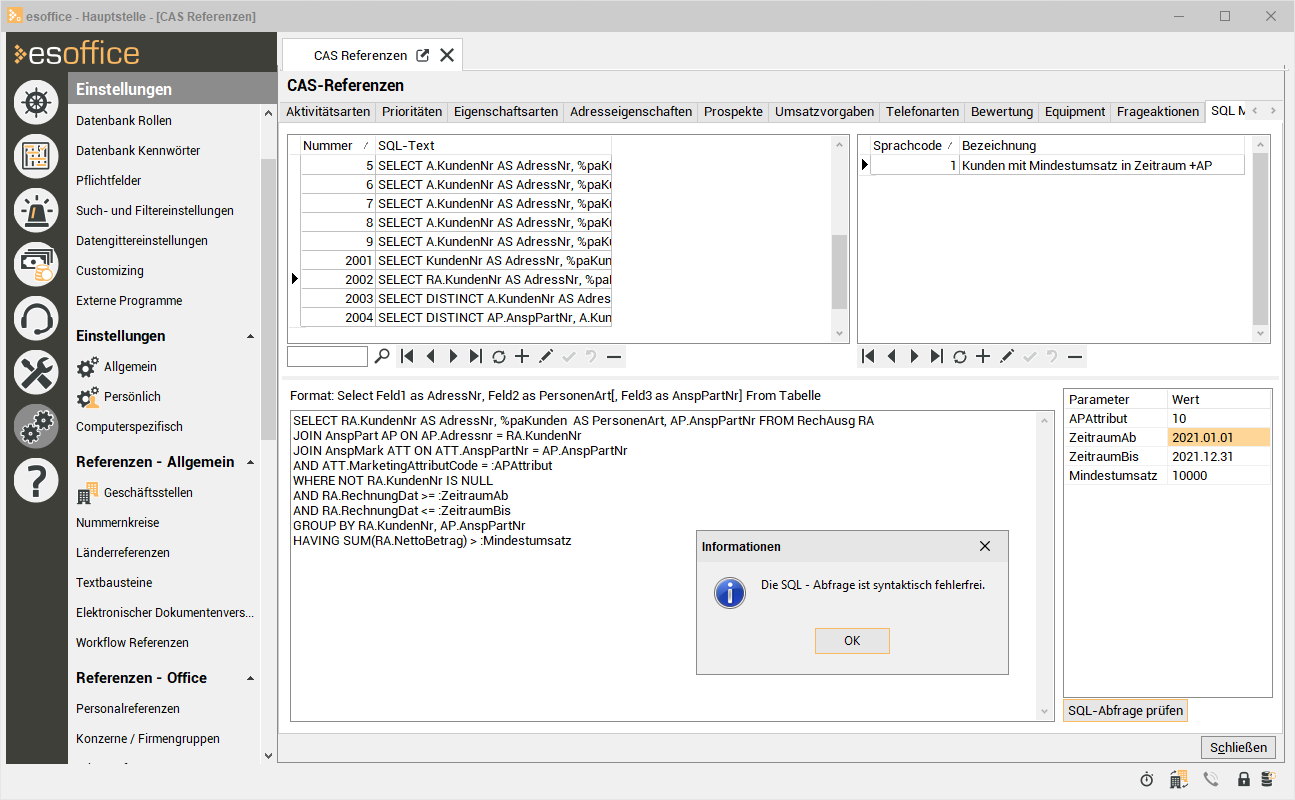This screenshot has height=800, width=1295.
Task: Go to next record in SQL list navigator
Action: 453,356
